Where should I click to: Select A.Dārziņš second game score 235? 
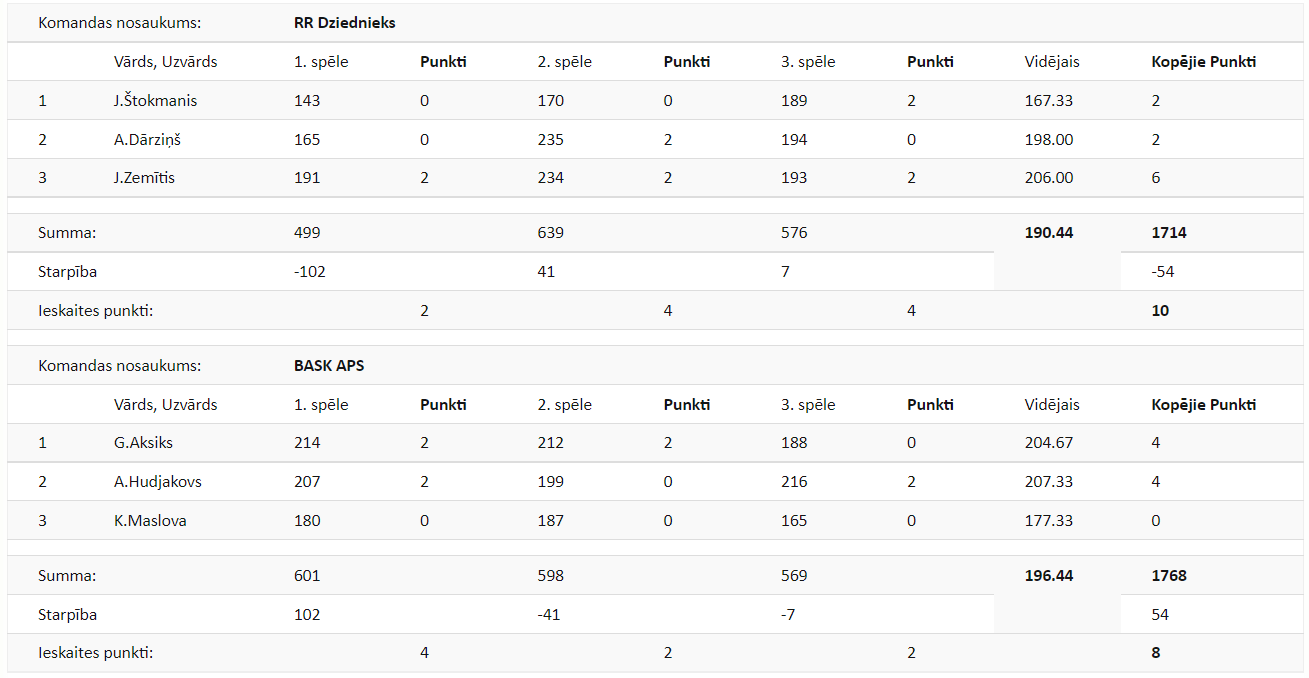[x=550, y=140]
